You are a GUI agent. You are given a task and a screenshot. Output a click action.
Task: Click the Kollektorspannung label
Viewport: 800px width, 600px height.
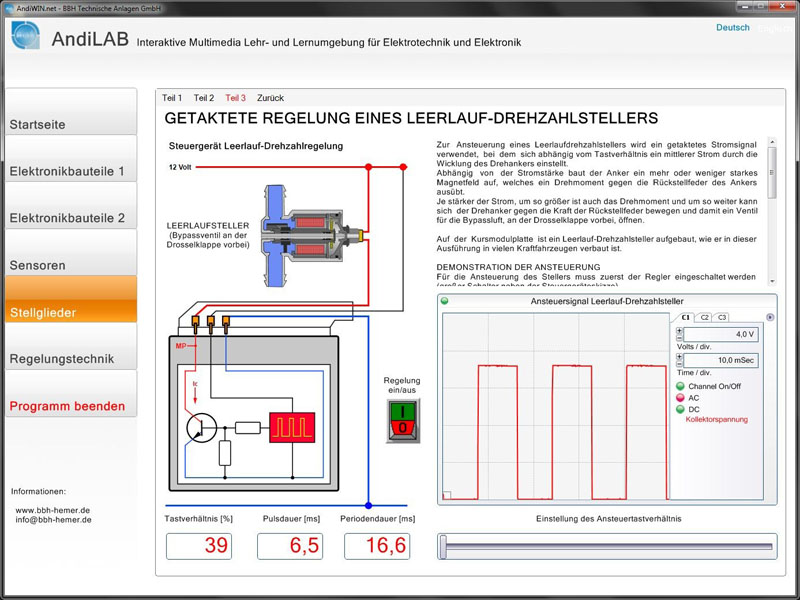(x=716, y=419)
